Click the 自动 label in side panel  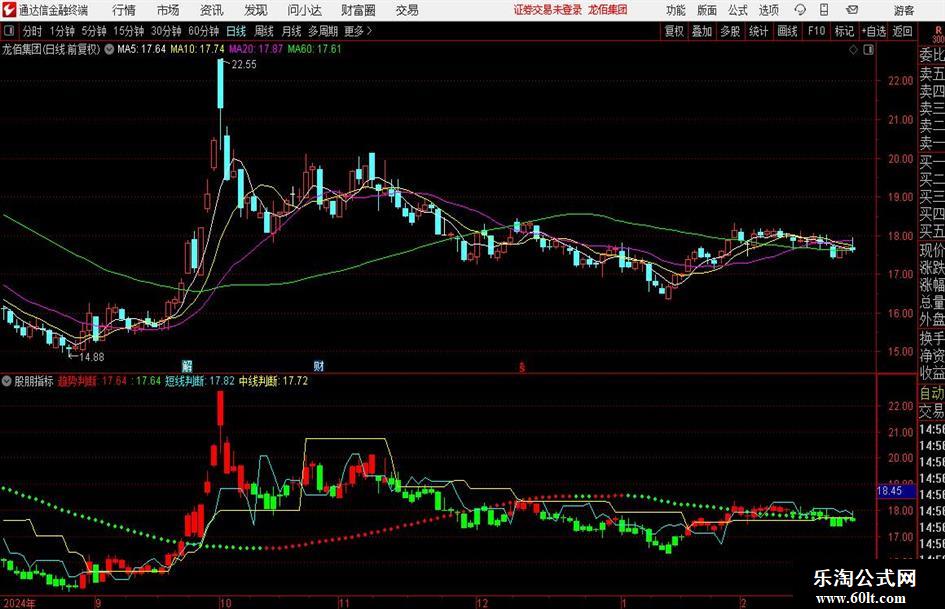[932, 393]
